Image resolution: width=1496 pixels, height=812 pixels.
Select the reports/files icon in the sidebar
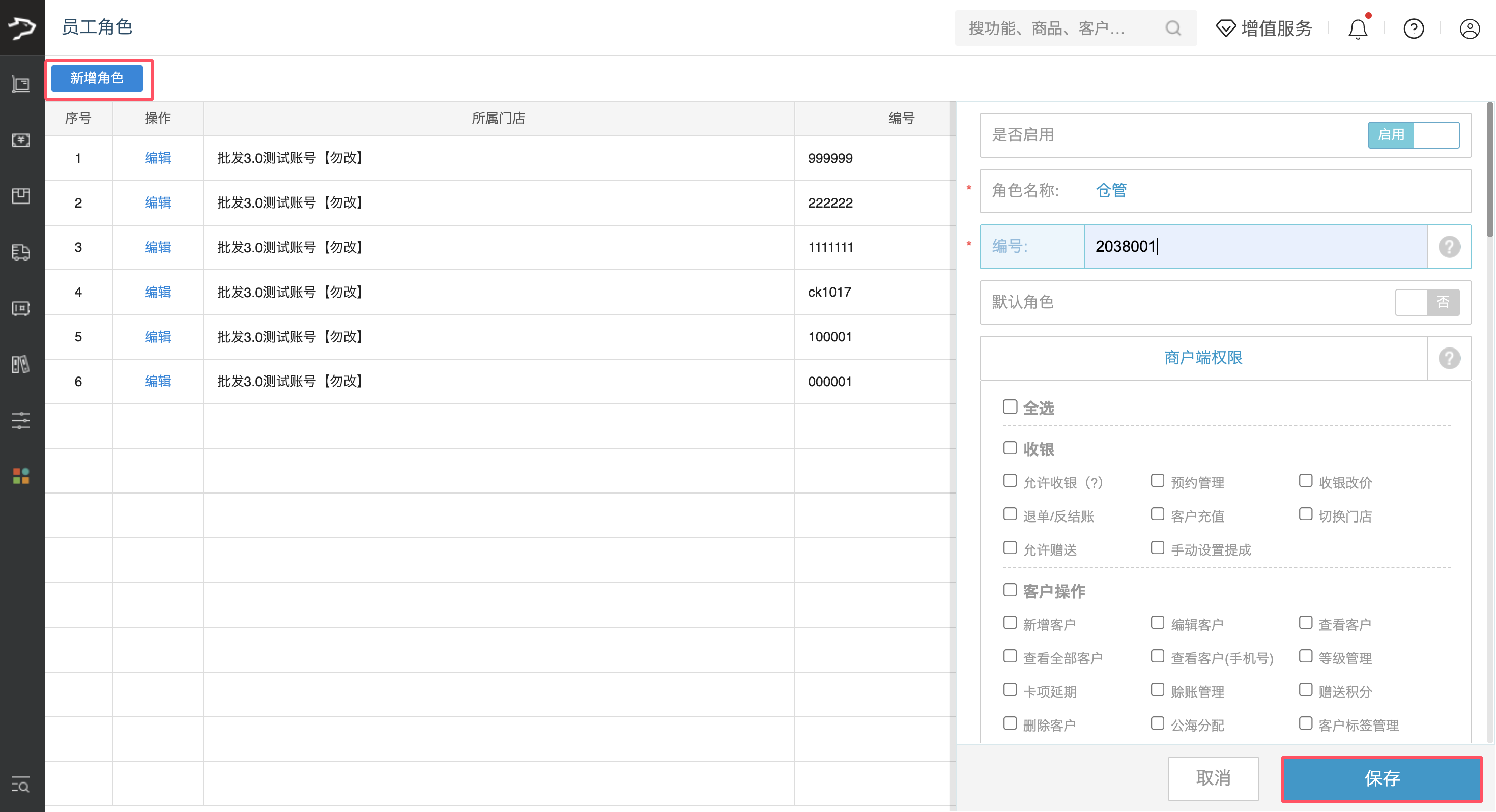coord(21,364)
